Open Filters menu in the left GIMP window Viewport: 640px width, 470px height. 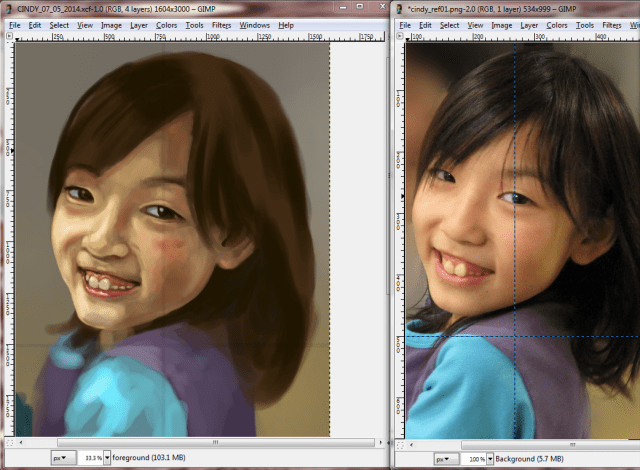tap(221, 24)
